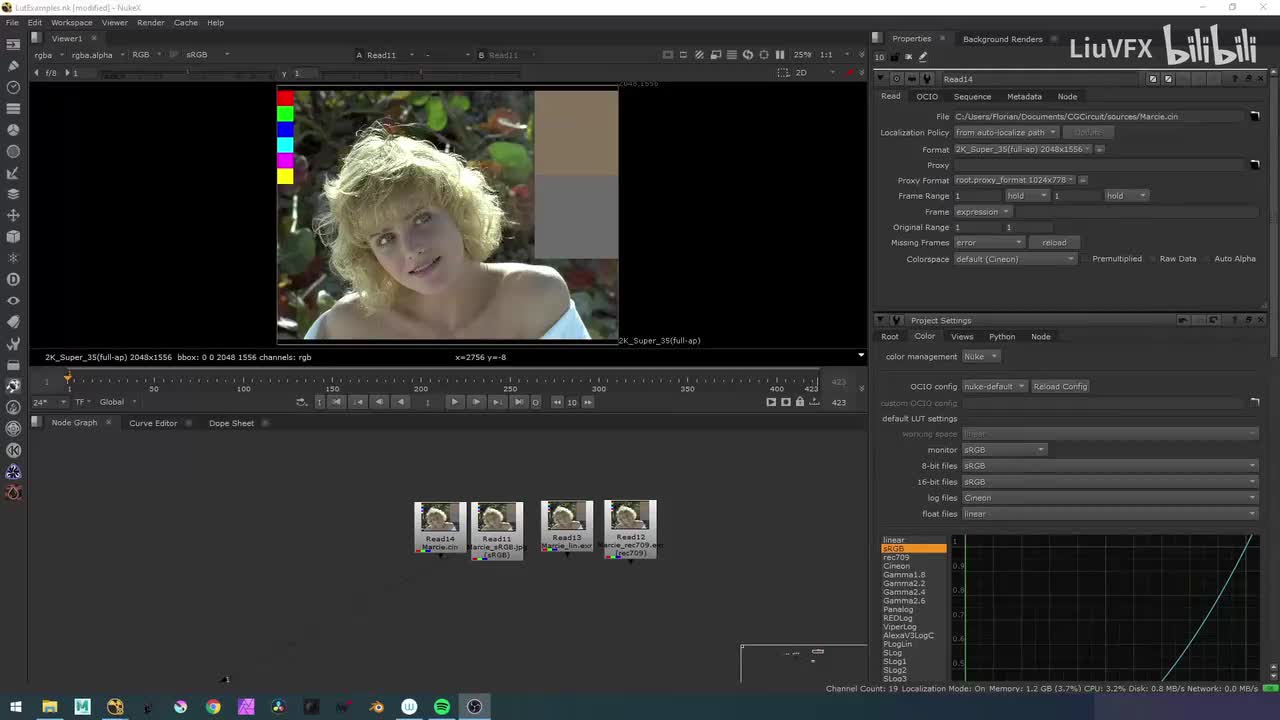Tick the Raw Data checkbox

pyautogui.click(x=1153, y=259)
